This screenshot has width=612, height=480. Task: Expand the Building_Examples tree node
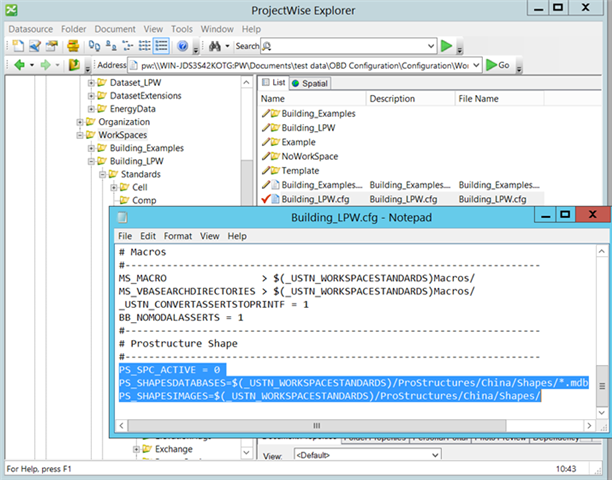(x=91, y=148)
